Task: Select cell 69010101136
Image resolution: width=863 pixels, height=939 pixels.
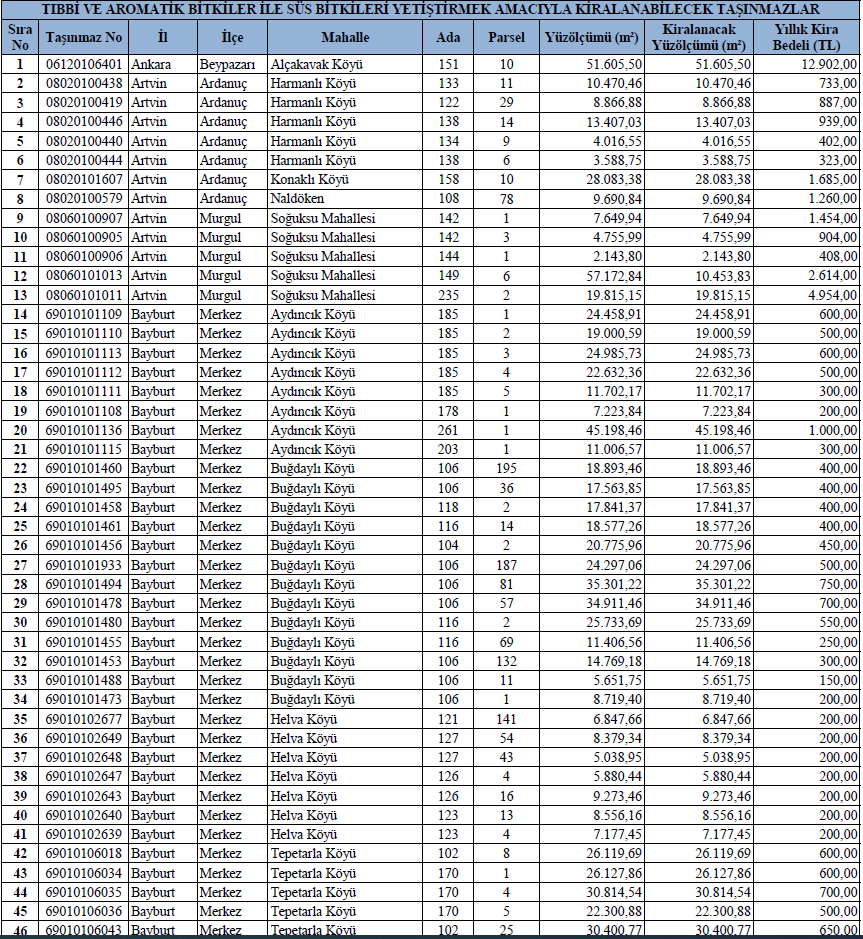Action: tap(84, 430)
